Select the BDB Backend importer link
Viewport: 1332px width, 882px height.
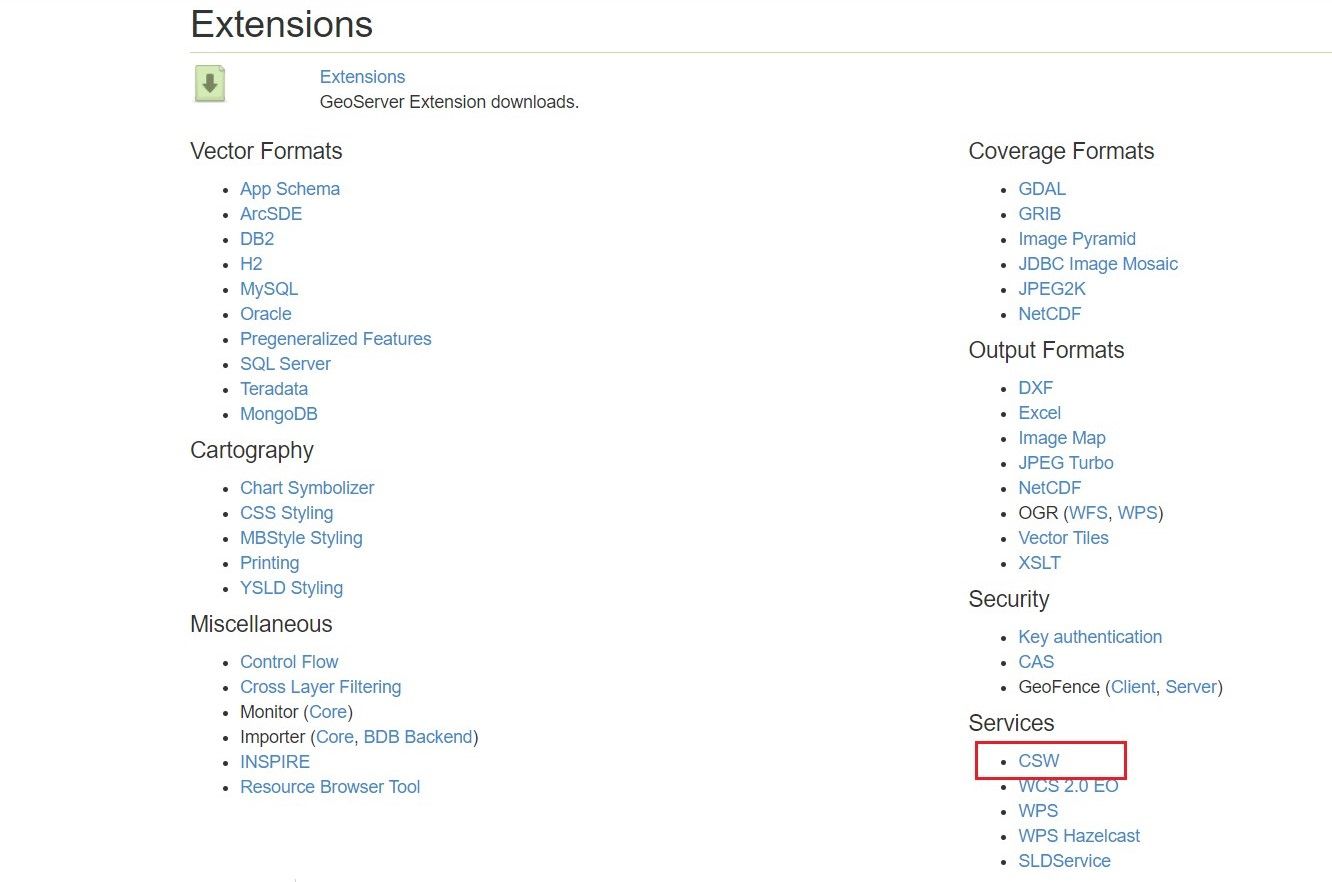(417, 736)
